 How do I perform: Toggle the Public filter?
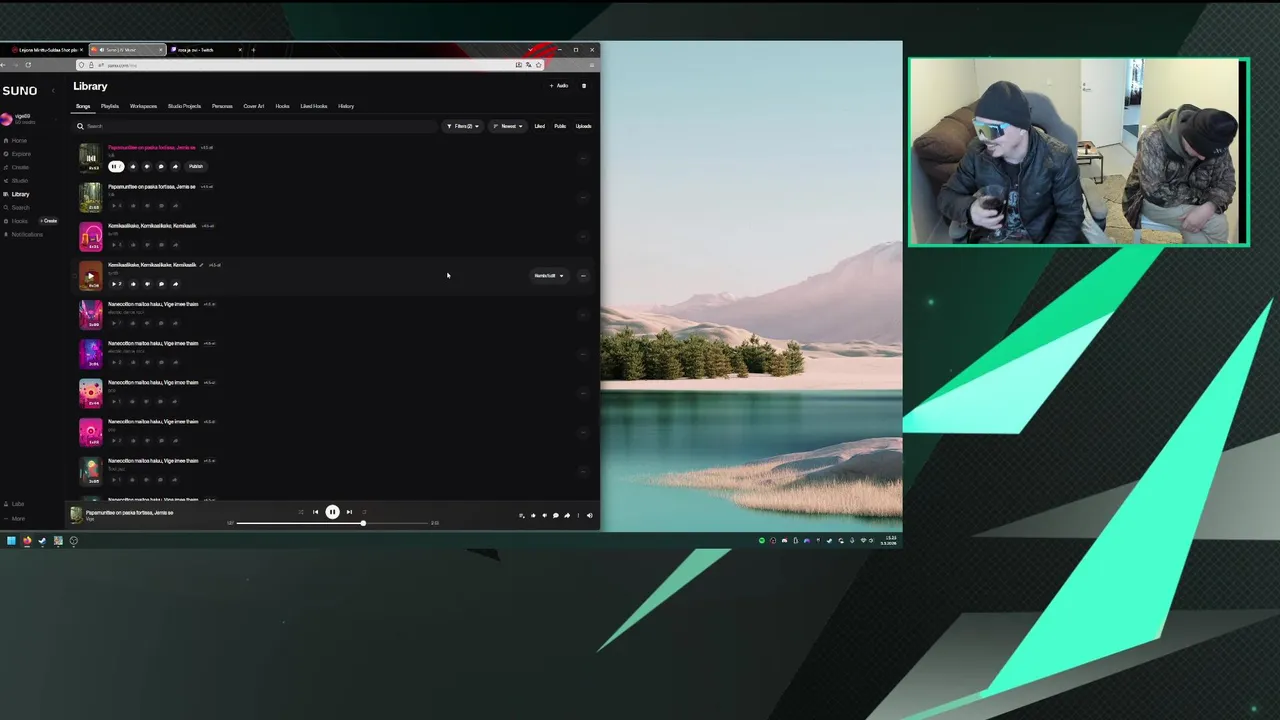coord(560,126)
